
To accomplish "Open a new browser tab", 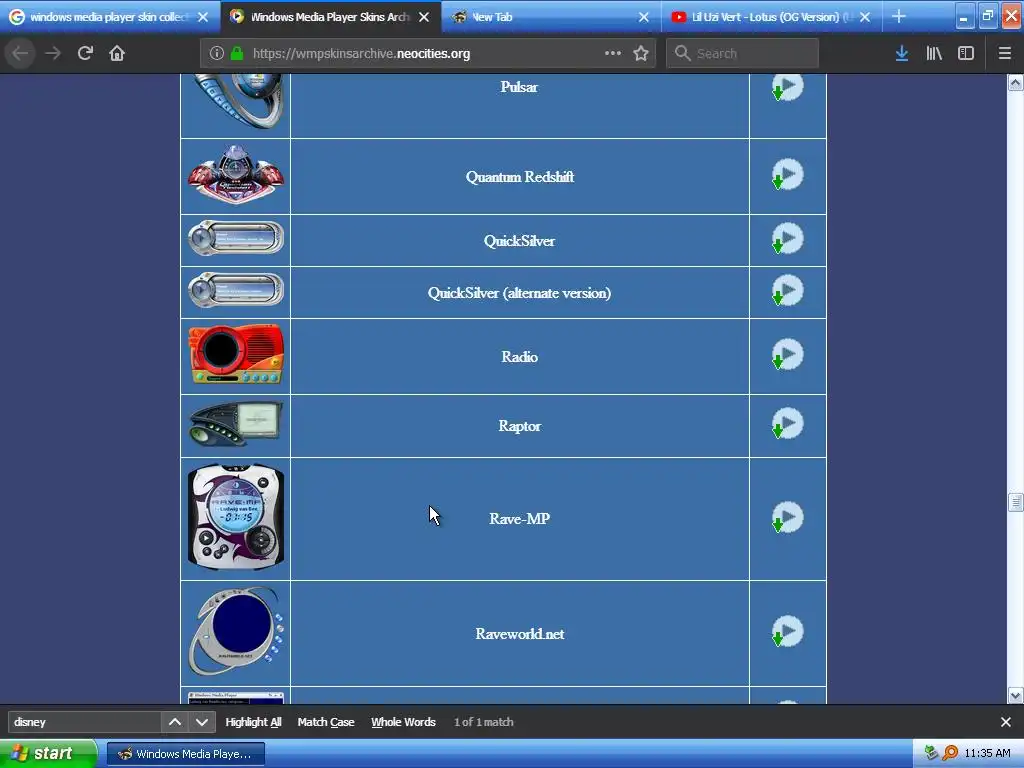I will [899, 16].
